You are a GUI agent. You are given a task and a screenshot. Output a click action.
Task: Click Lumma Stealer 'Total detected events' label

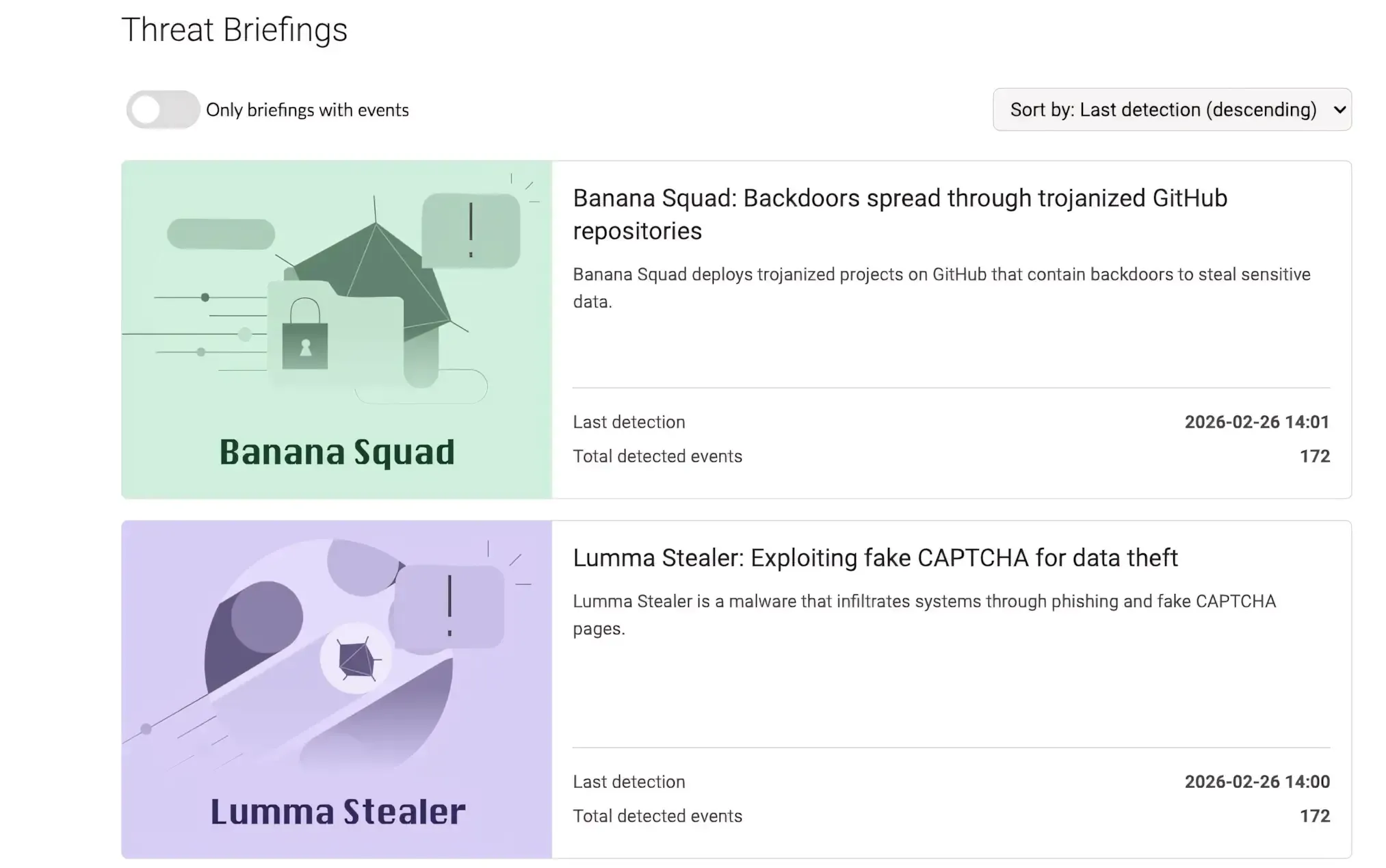(657, 816)
